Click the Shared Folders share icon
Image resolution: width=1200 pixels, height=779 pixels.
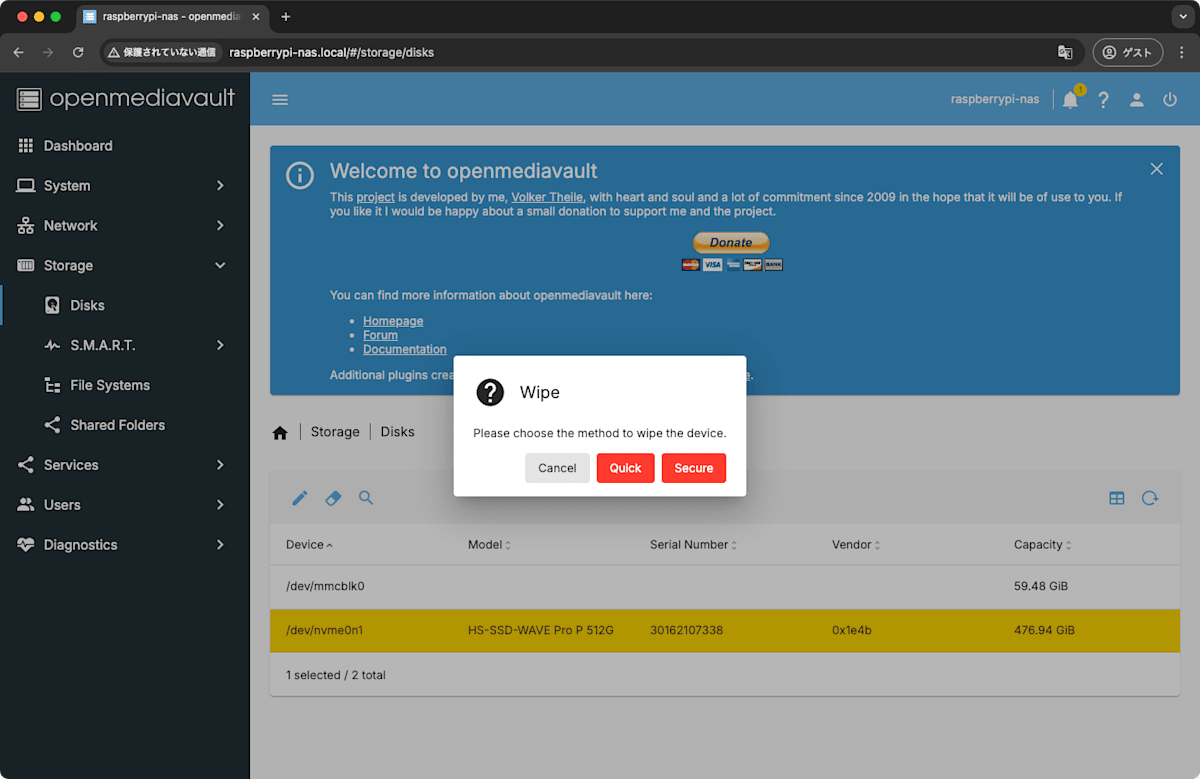[52, 425]
